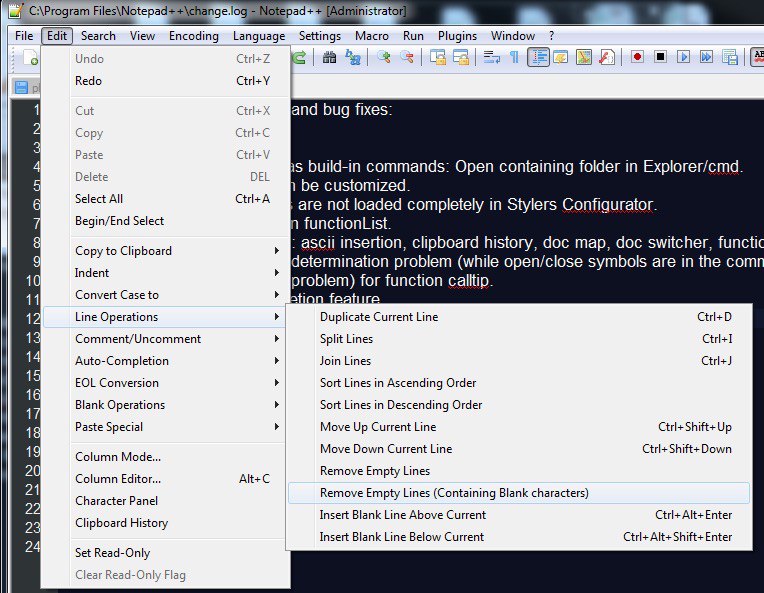764x593 pixels.
Task: Toggle the Word Wrap toolbar icon
Action: [x=491, y=57]
